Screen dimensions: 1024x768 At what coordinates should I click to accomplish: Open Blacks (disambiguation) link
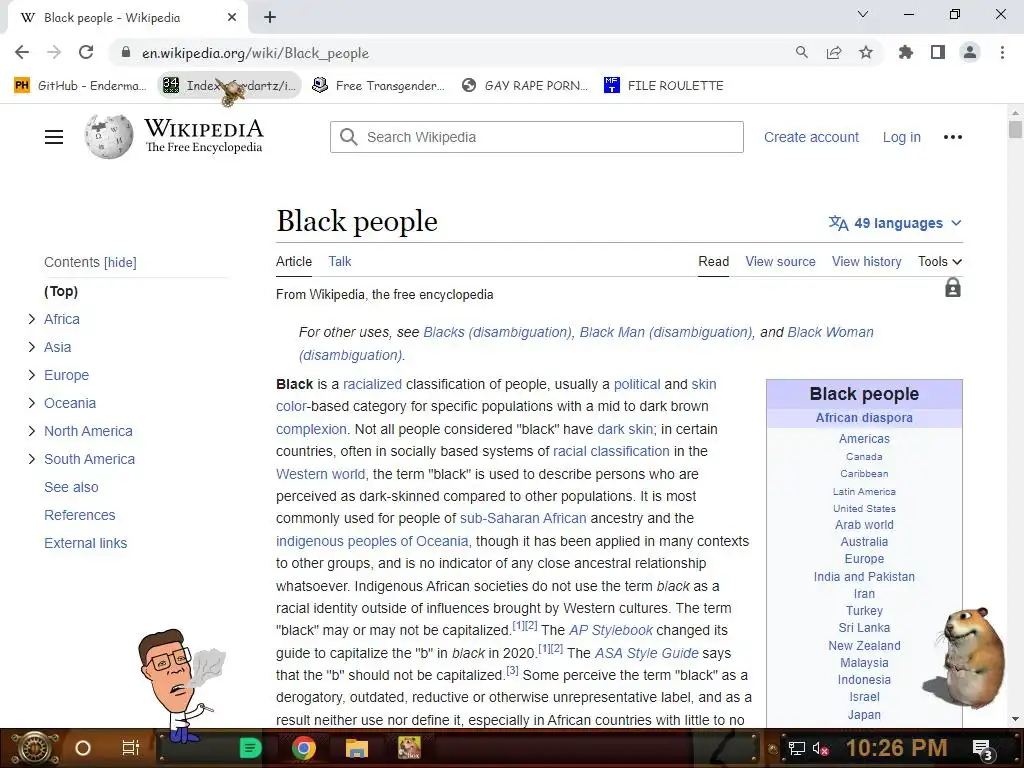tap(498, 332)
